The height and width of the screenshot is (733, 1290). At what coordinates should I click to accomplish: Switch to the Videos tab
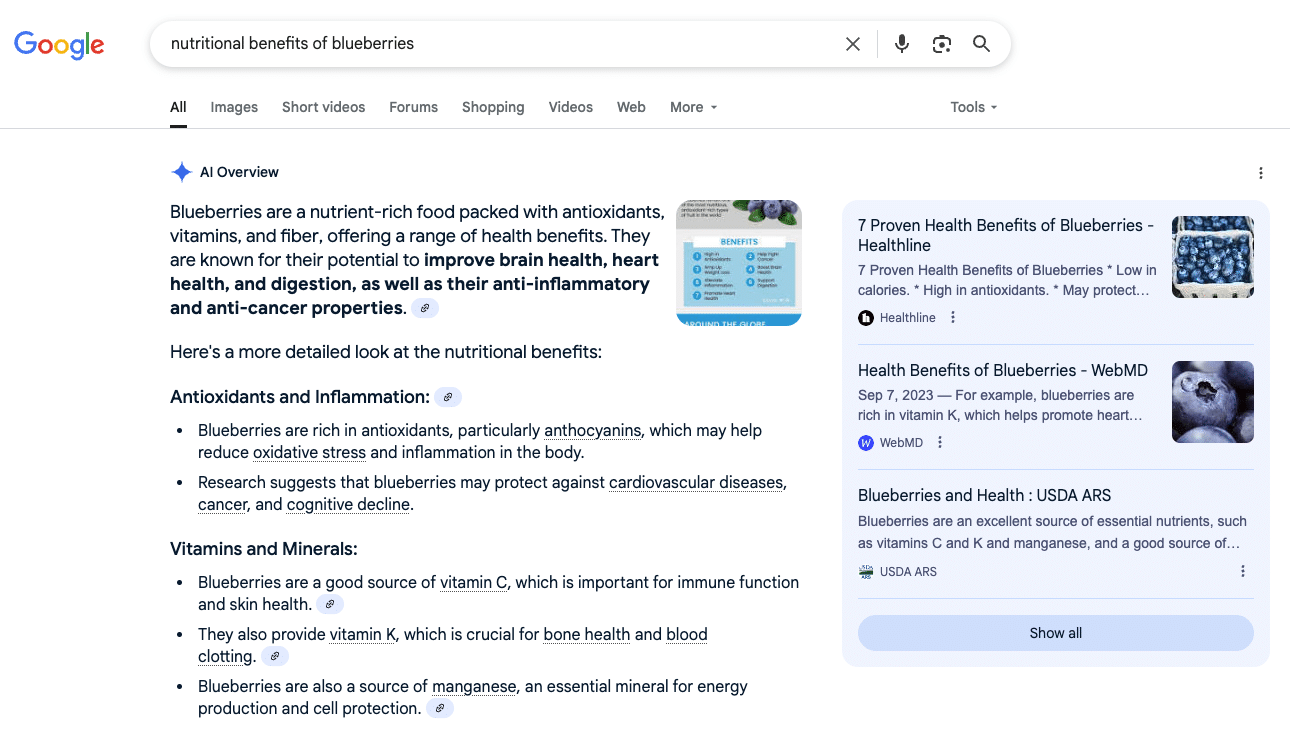(x=571, y=107)
